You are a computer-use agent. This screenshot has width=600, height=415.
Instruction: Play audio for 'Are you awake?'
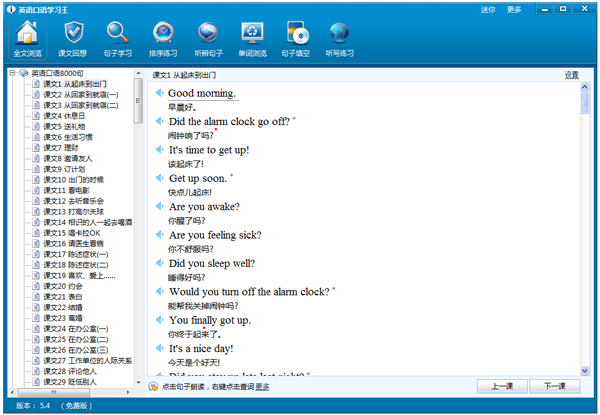(x=160, y=207)
